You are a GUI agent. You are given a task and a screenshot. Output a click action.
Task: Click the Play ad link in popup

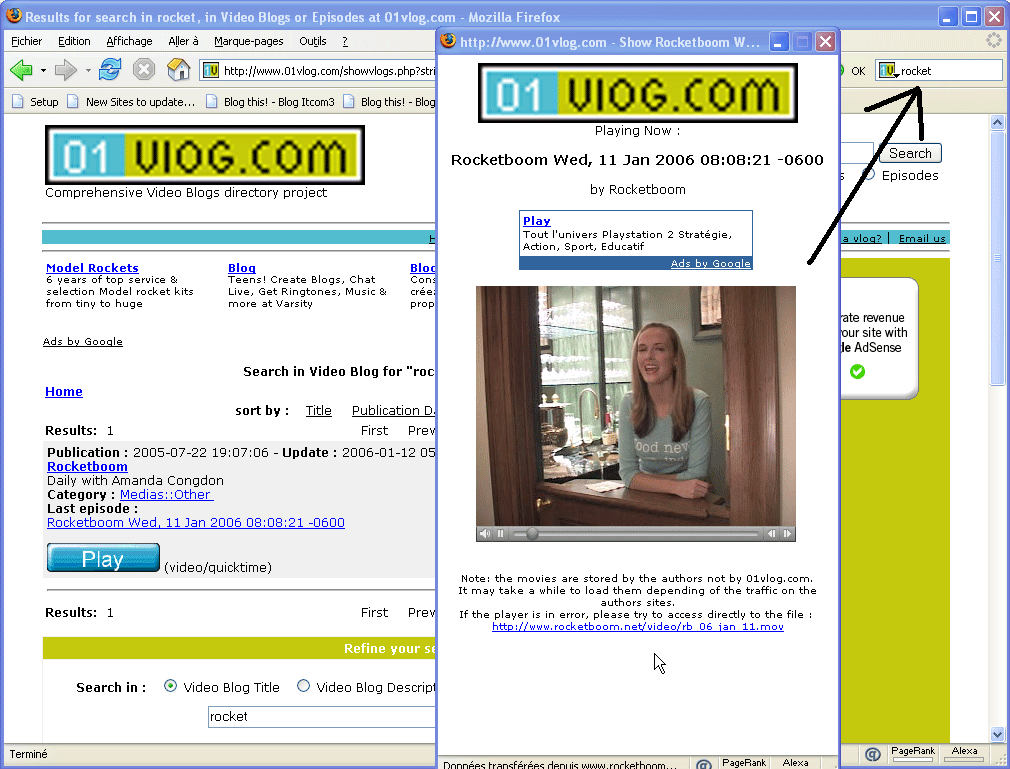click(x=537, y=221)
